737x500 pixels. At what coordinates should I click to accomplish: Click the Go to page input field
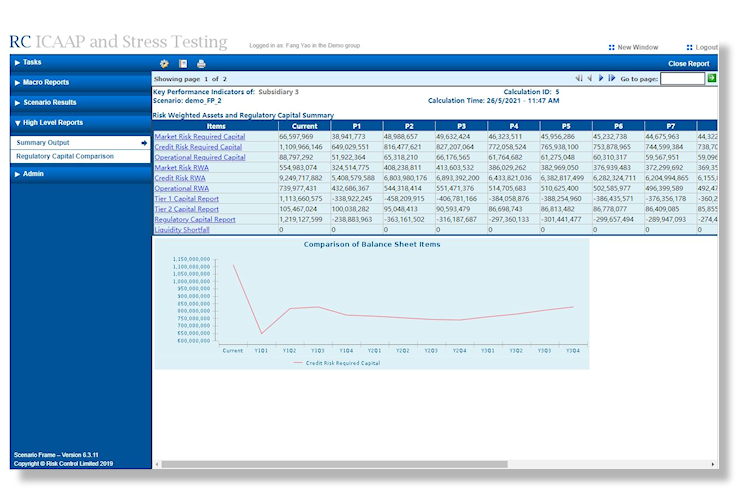(x=682, y=78)
